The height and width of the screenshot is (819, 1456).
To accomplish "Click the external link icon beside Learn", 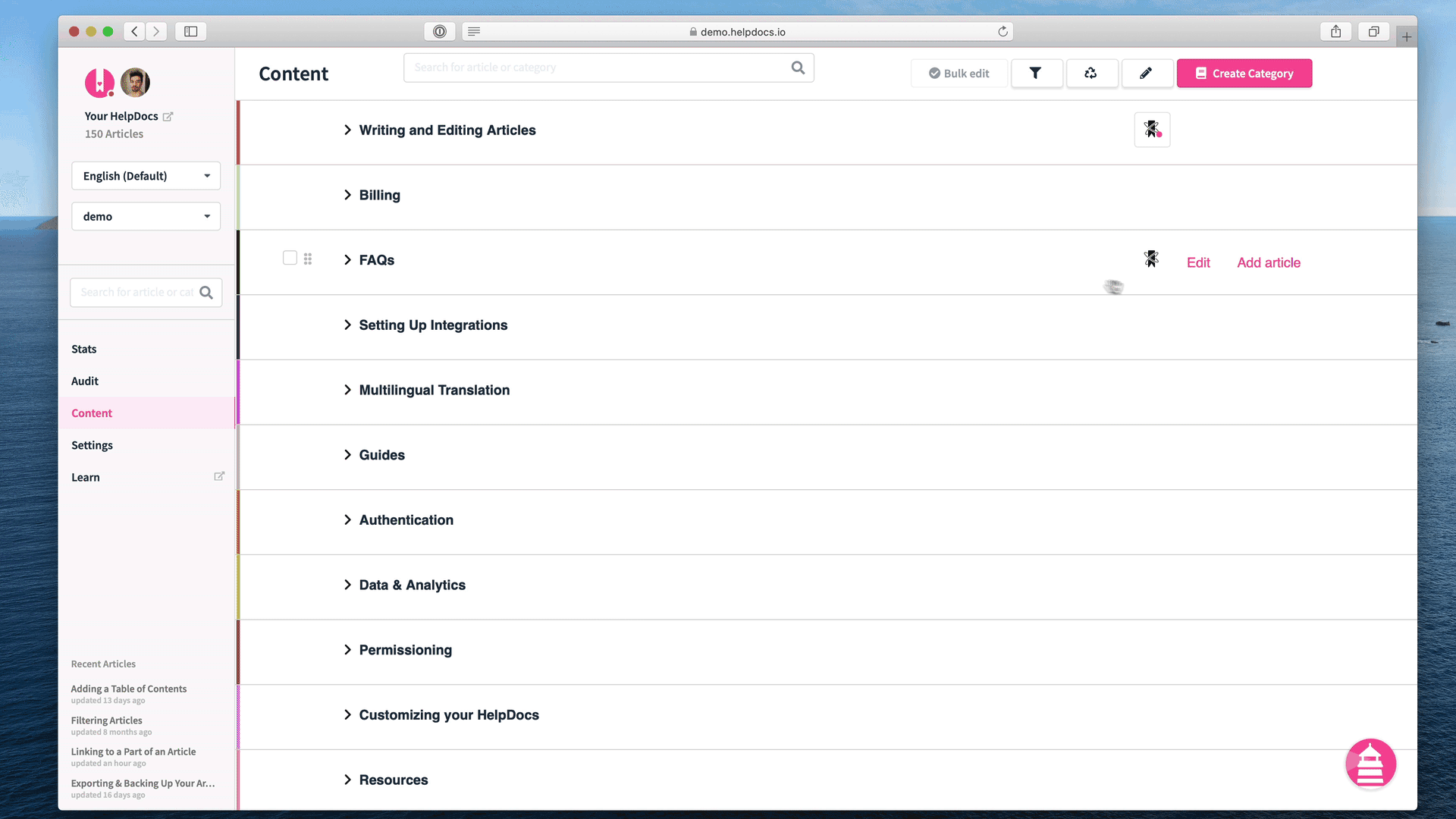I will 219,476.
